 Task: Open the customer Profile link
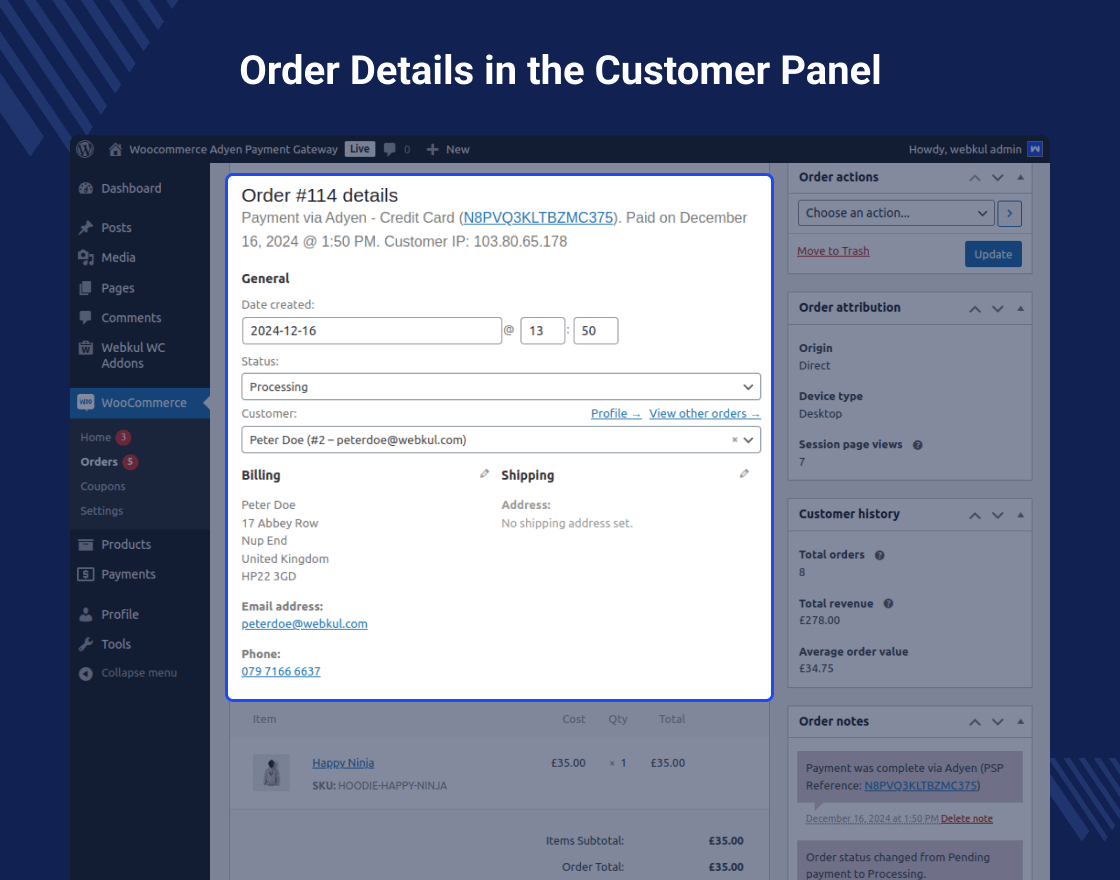[616, 414]
